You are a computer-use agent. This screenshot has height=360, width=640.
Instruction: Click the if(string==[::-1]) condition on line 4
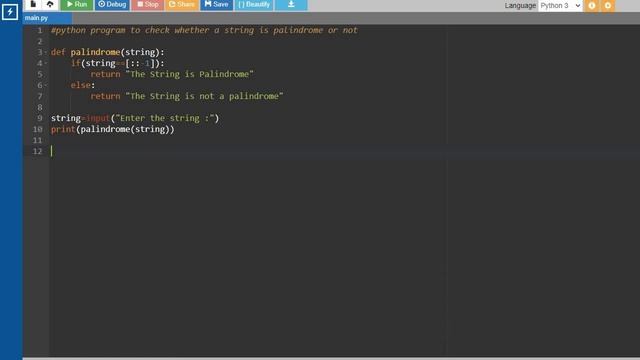118,63
